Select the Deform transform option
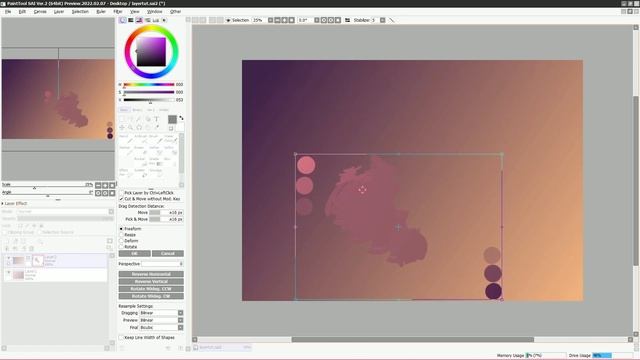Screen dimensions: 640x360 [x=121, y=241]
